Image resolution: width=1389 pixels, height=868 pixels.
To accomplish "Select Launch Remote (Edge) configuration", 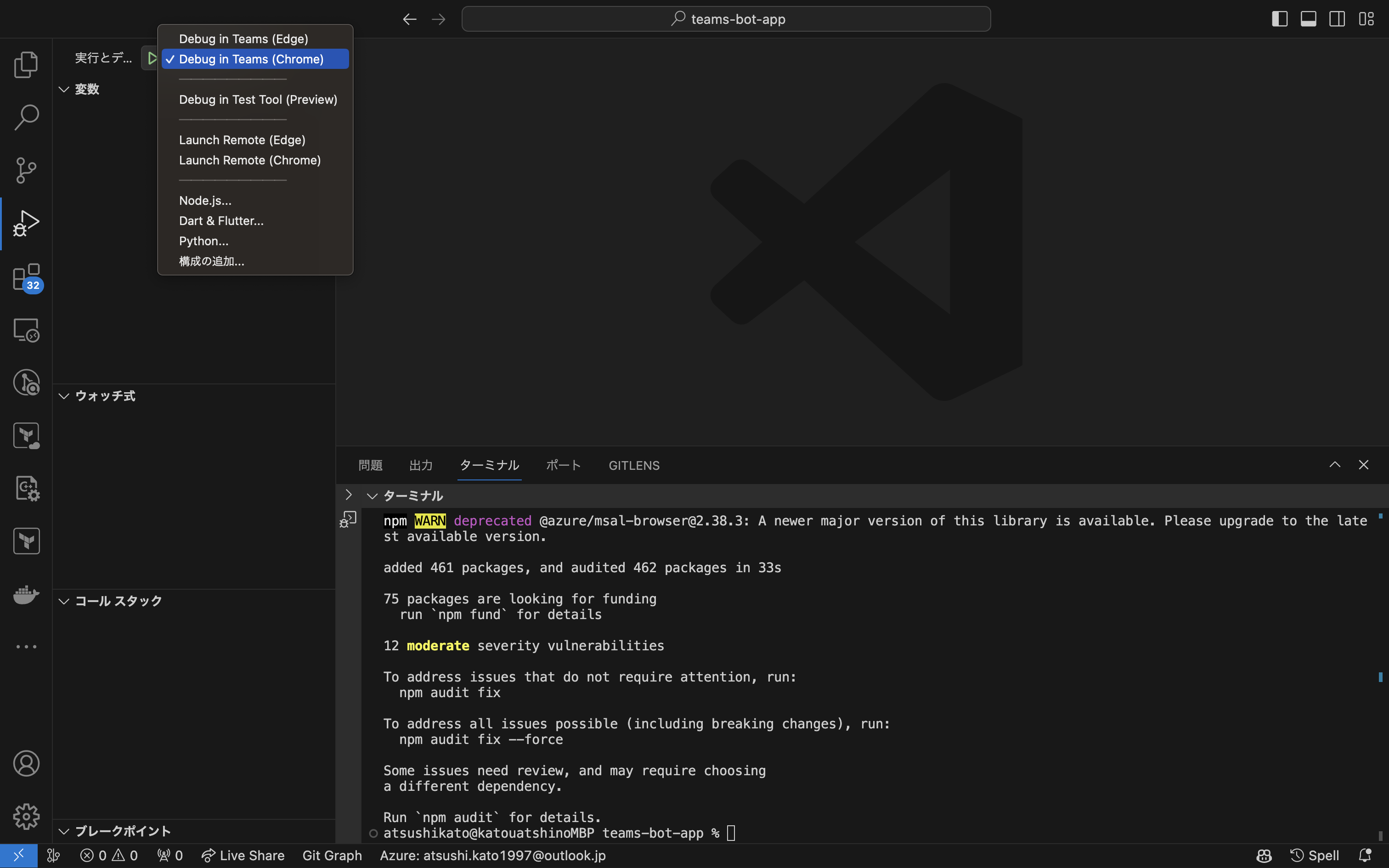I will click(x=255, y=140).
